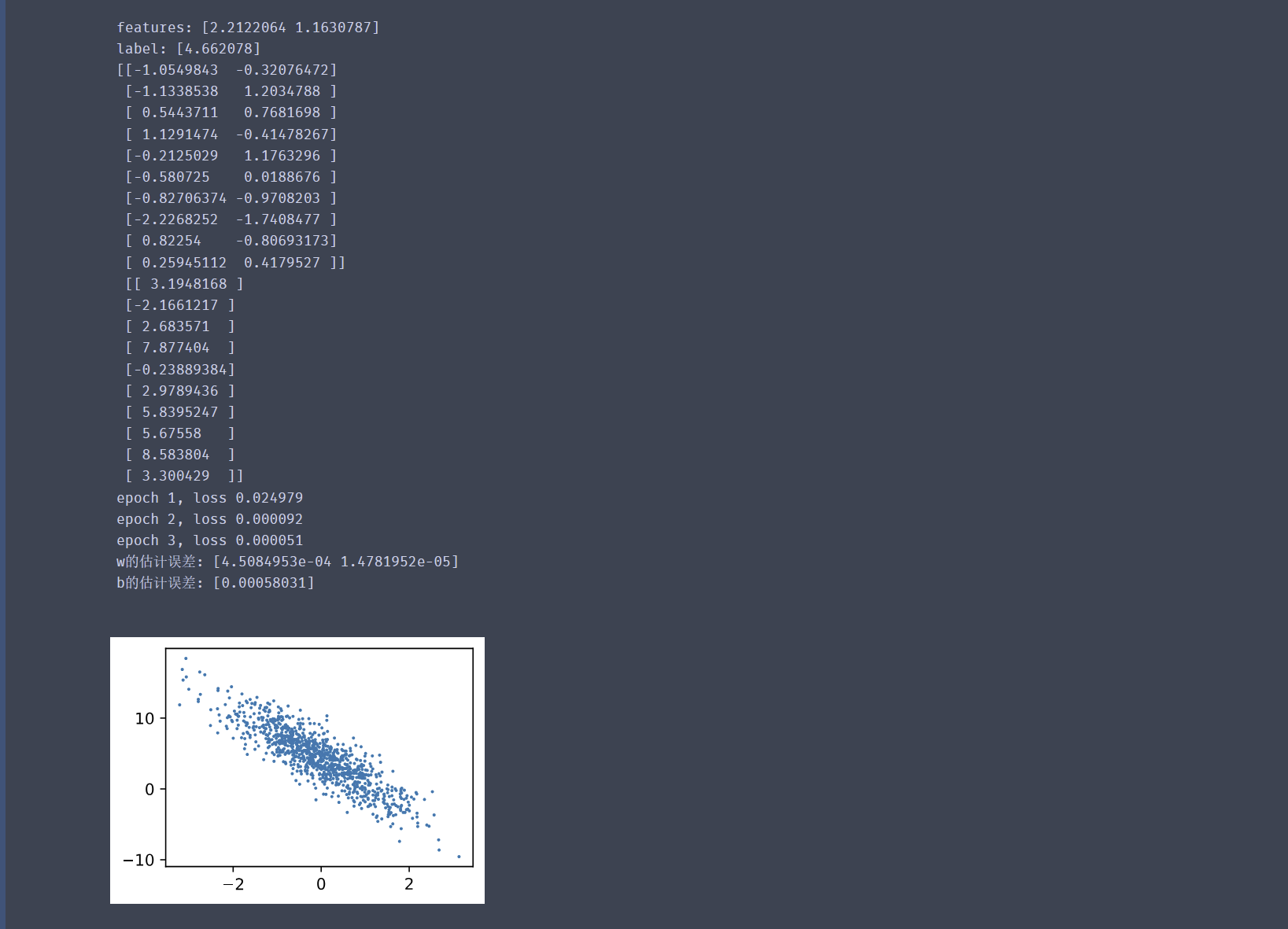Click label value -0.23889384
This screenshot has height=929, width=1288.
[x=180, y=370]
